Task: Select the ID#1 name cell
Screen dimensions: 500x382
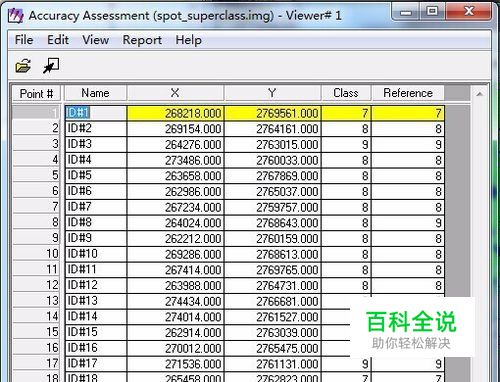Action: click(95, 113)
